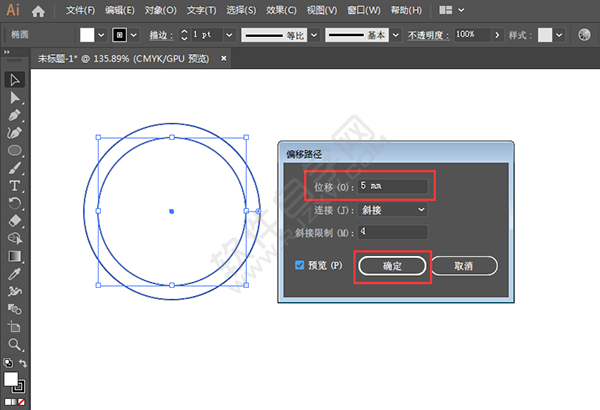Select the Zoom tool
Image resolution: width=600 pixels, height=410 pixels.
(15, 345)
